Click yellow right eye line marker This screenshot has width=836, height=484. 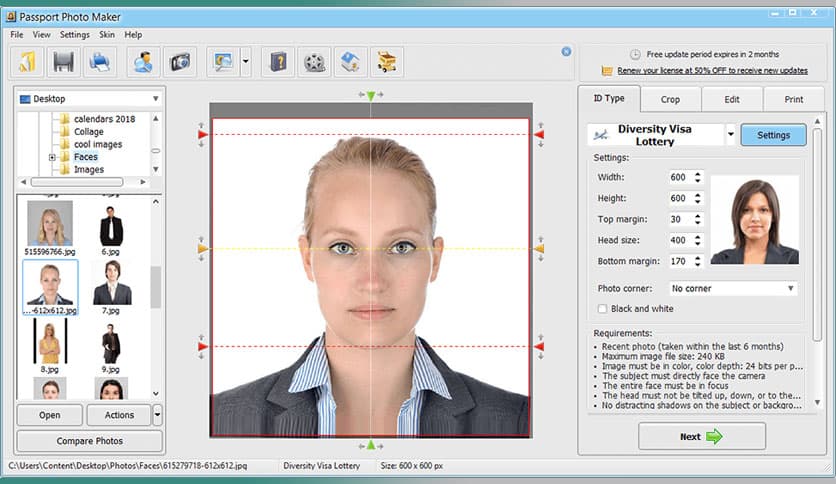pos(539,248)
